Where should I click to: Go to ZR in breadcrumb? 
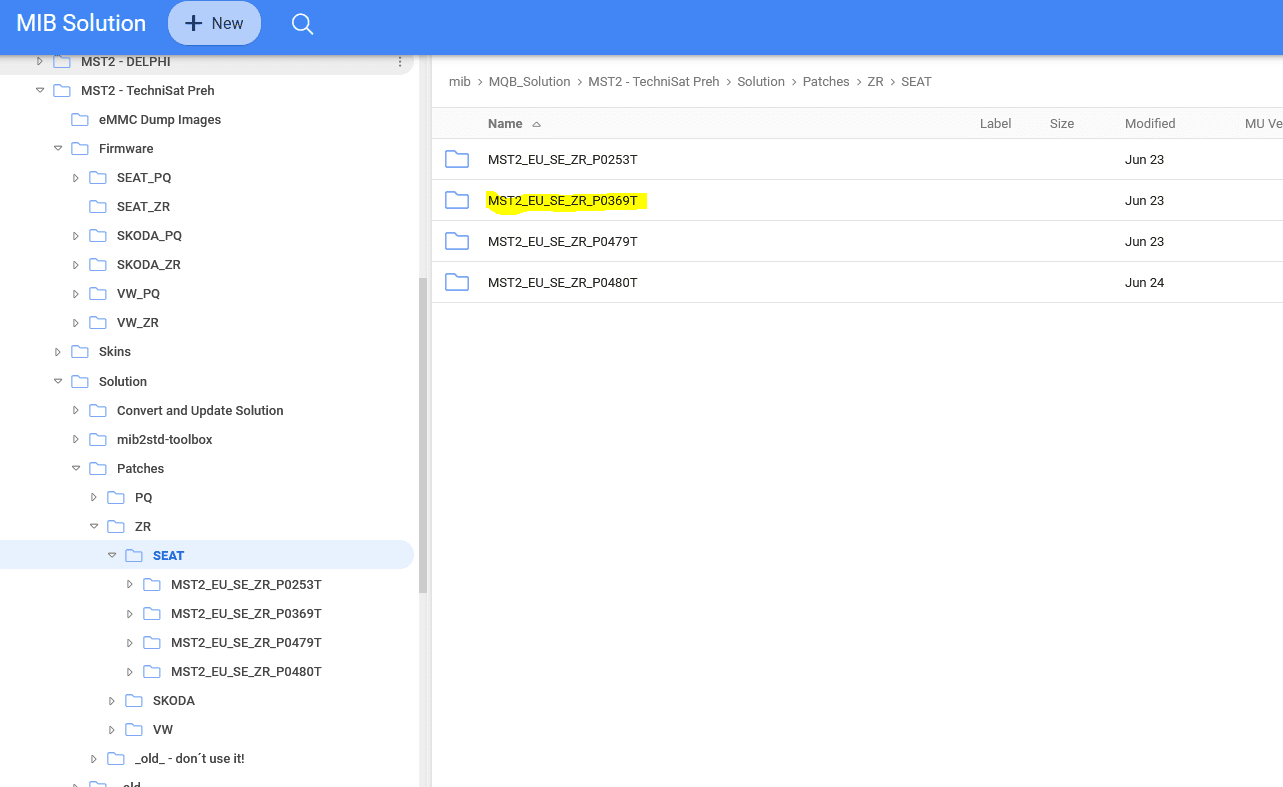point(875,82)
